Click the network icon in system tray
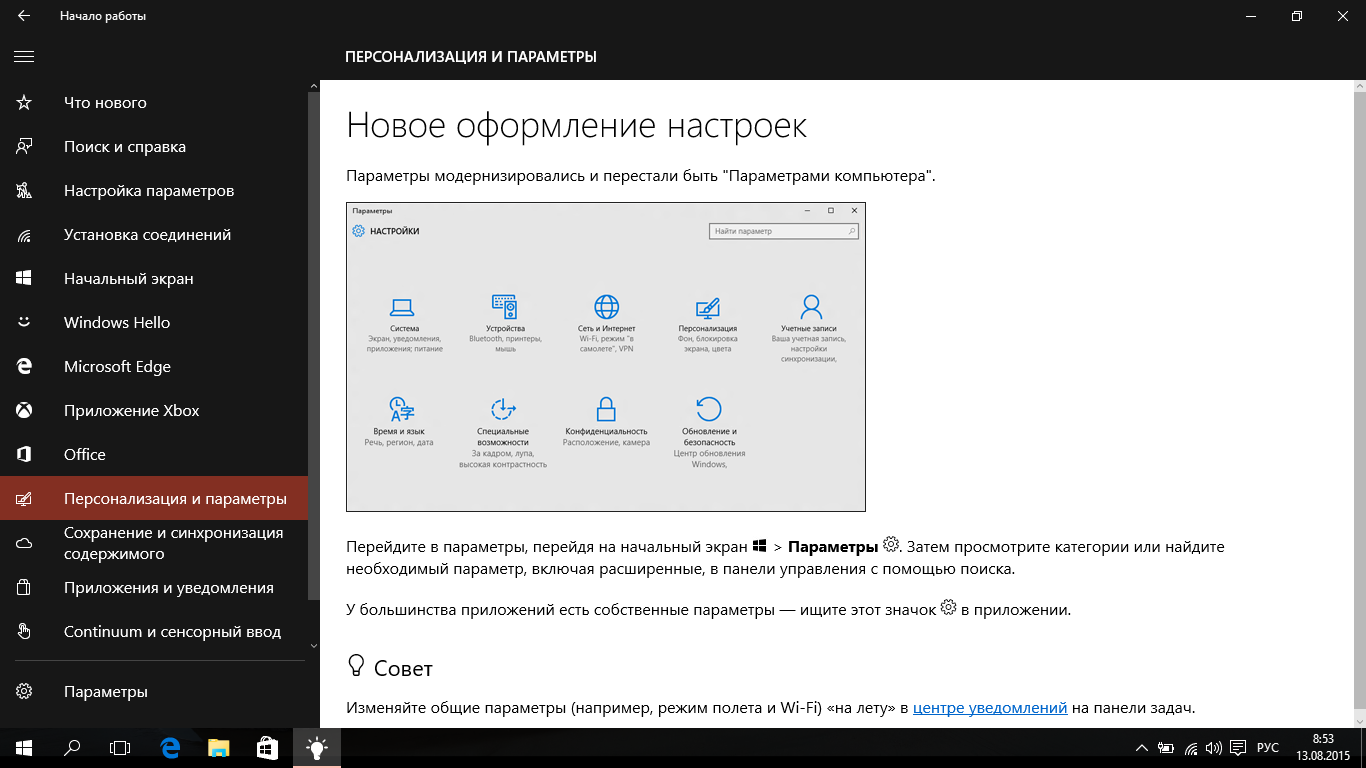Viewport: 1366px width, 768px height. tap(1190, 748)
